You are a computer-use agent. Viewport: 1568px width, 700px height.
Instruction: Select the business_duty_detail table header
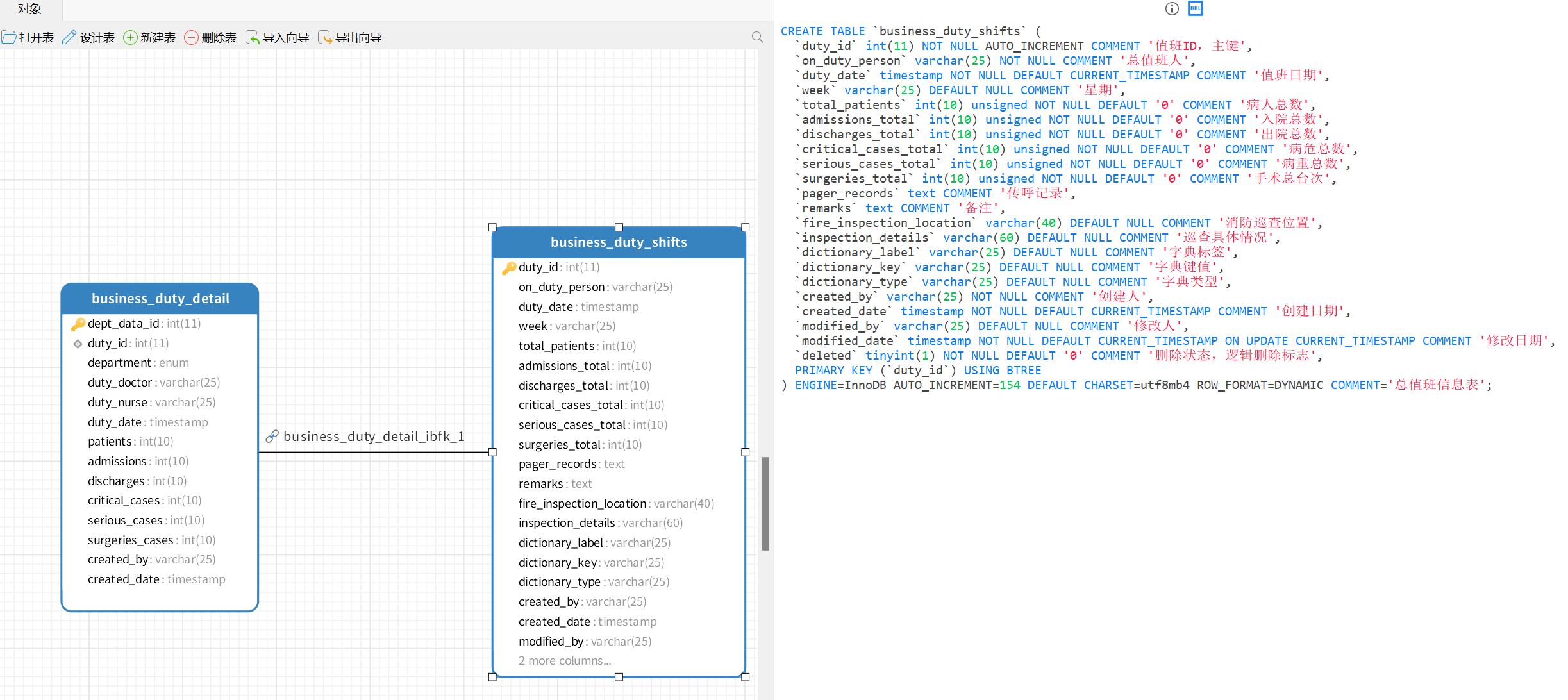click(x=160, y=299)
